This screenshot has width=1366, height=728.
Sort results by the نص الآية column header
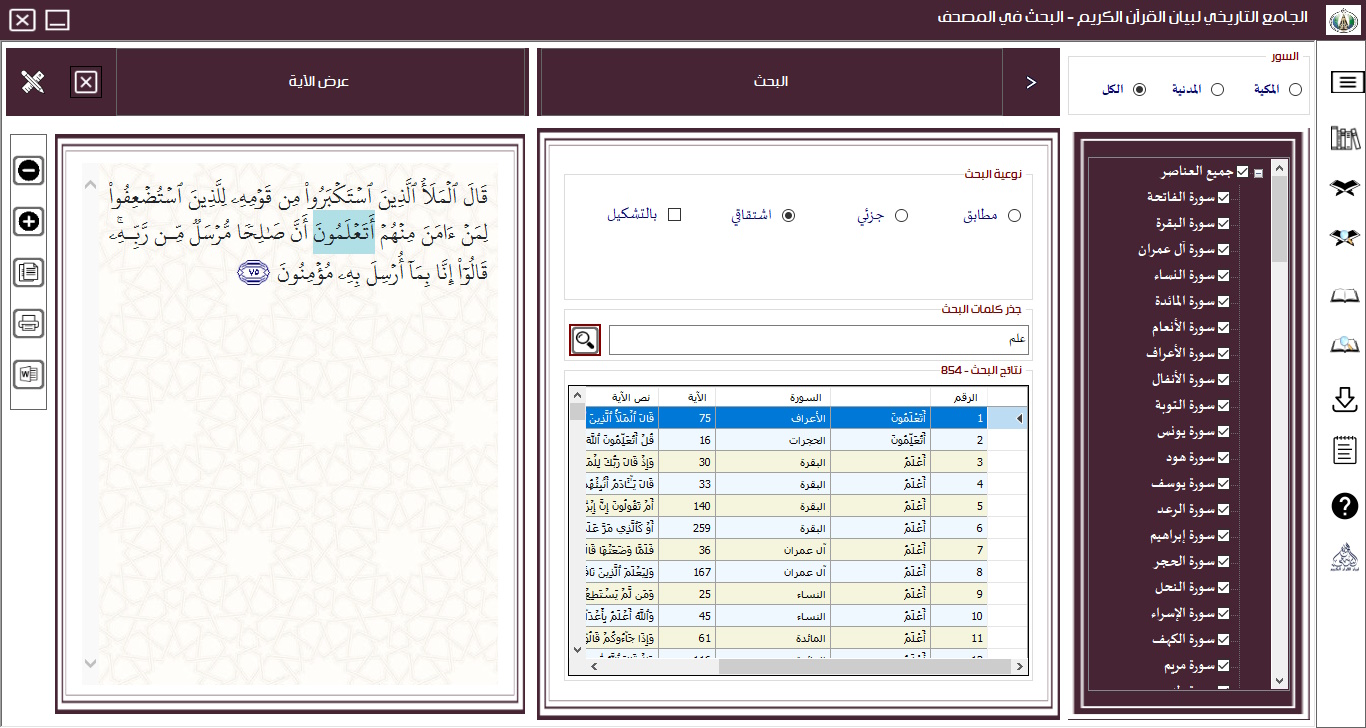click(x=623, y=397)
